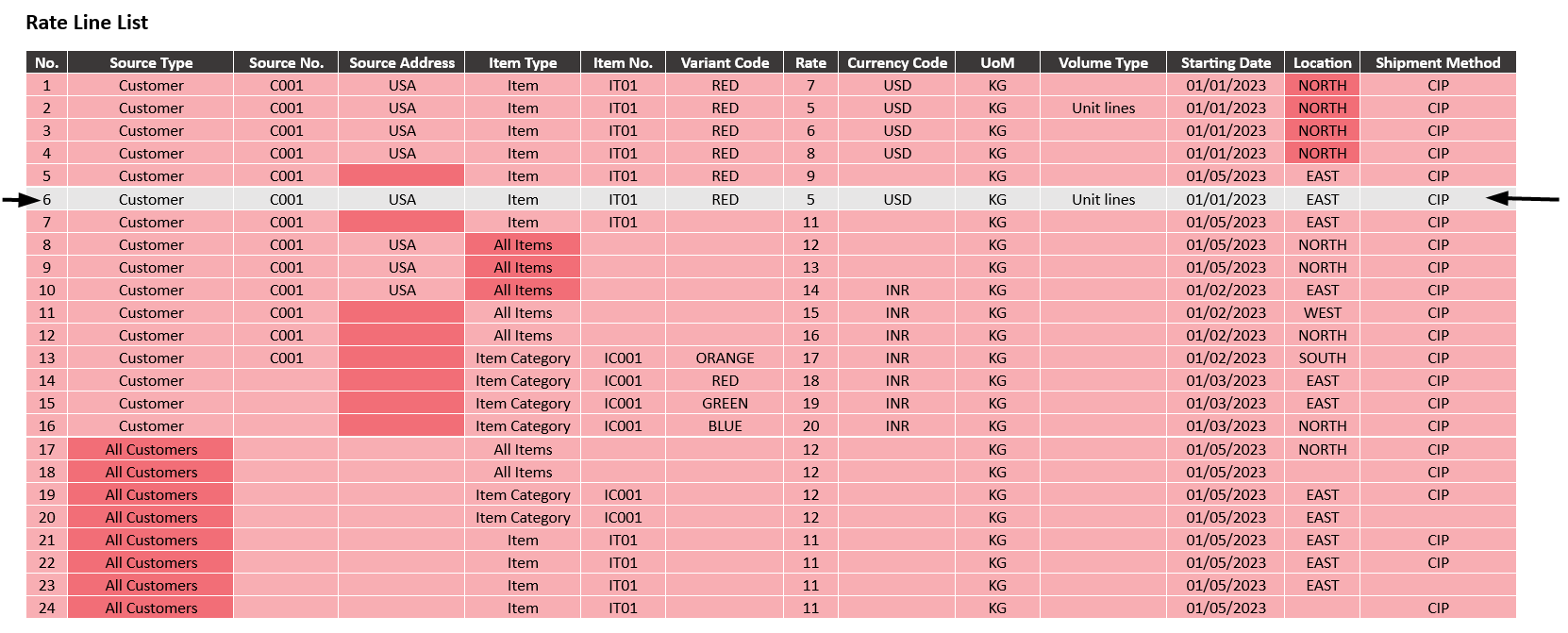Click row number 24 in the No. column
1568x633 pixels.
click(x=47, y=608)
